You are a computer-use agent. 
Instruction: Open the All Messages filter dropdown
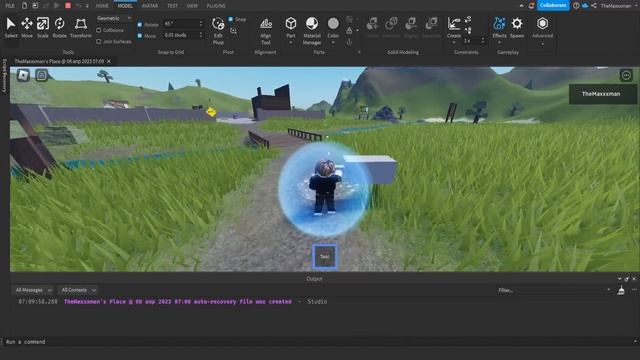pyautogui.click(x=33, y=290)
